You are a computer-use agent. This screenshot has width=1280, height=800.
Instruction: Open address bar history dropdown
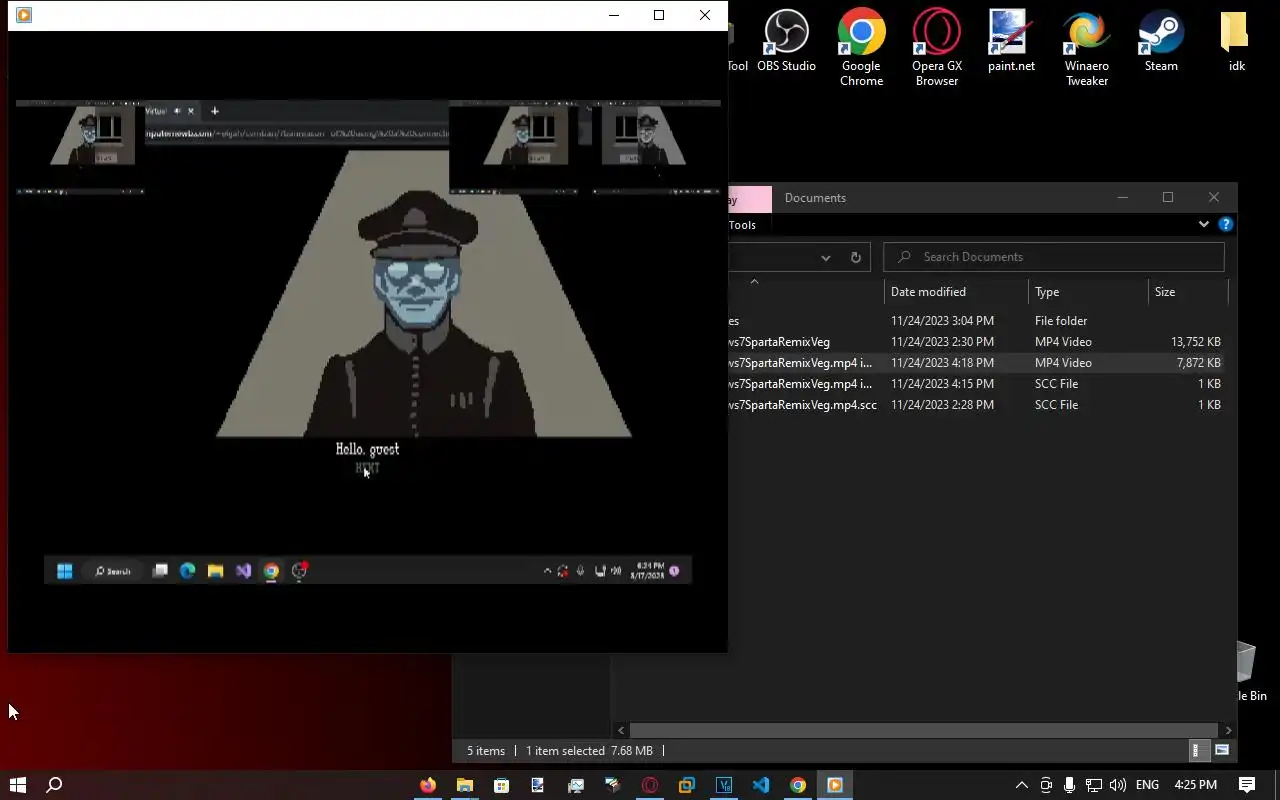(825, 257)
